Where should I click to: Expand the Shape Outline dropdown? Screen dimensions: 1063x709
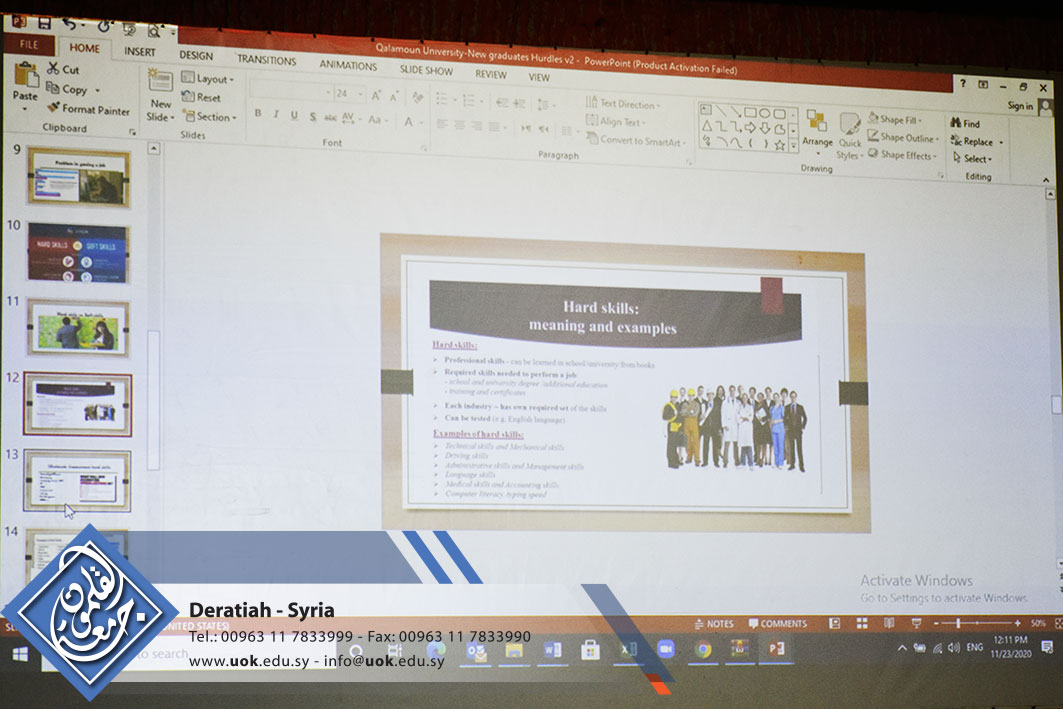[903, 137]
